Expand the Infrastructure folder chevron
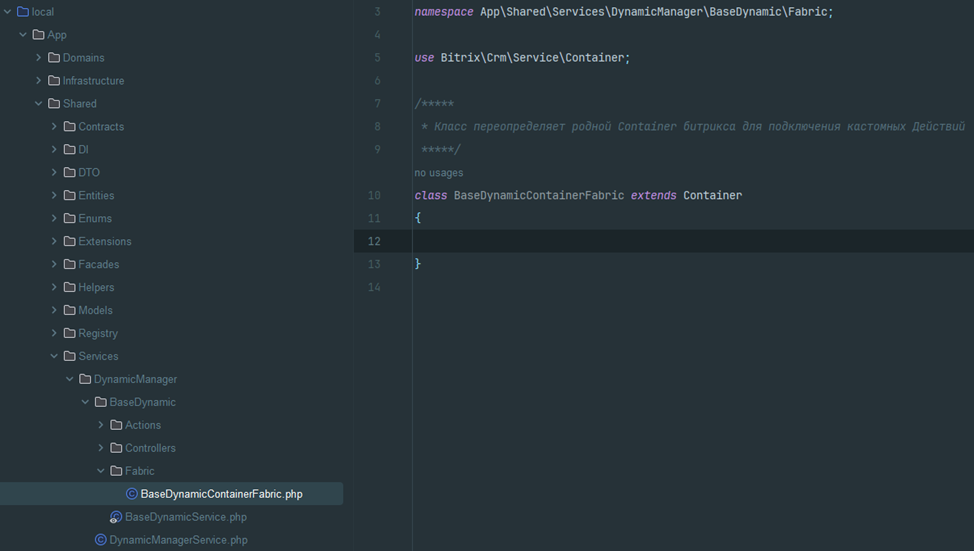This screenshot has height=551, width=974. (x=39, y=81)
